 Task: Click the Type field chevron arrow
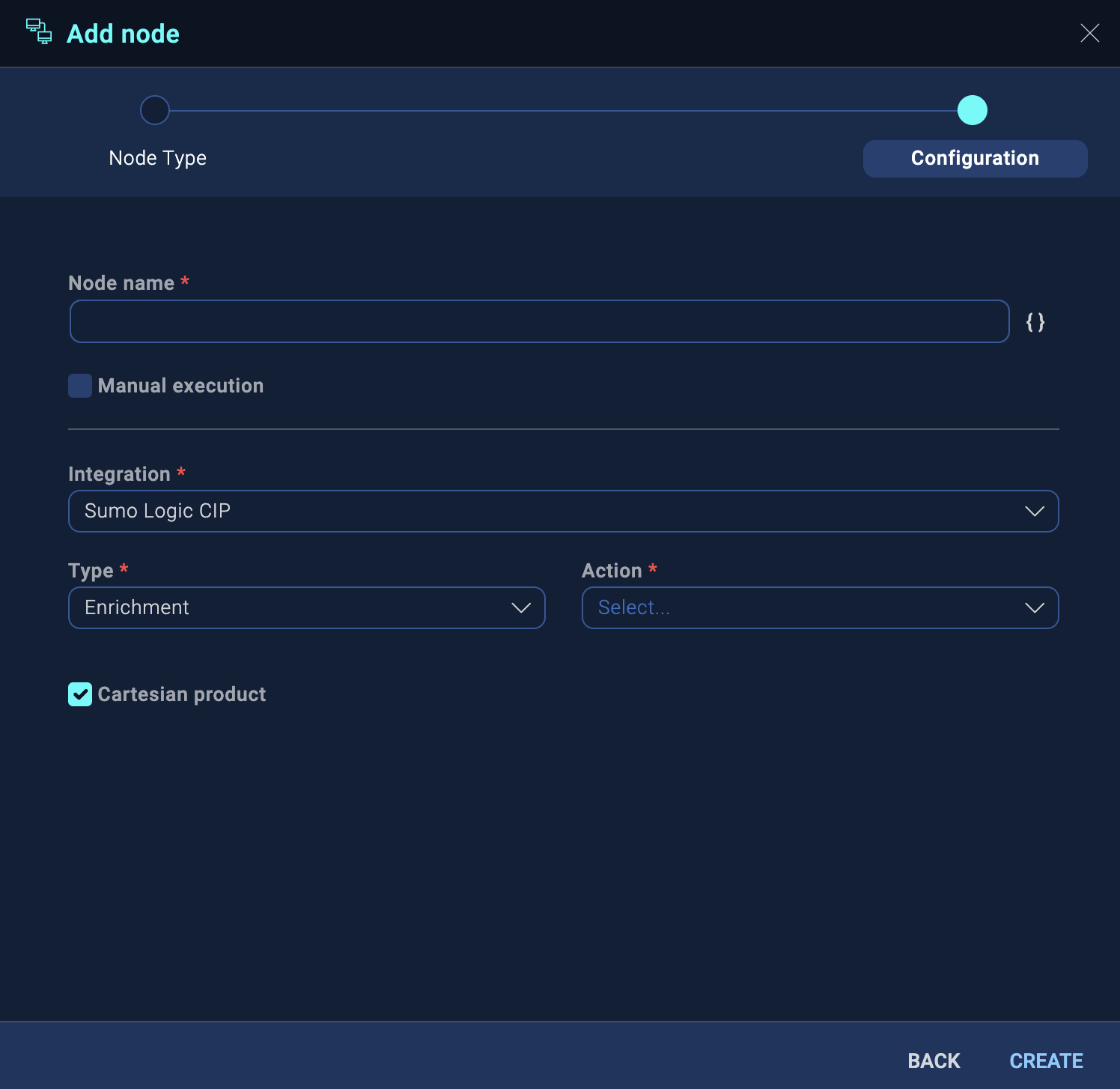(521, 608)
